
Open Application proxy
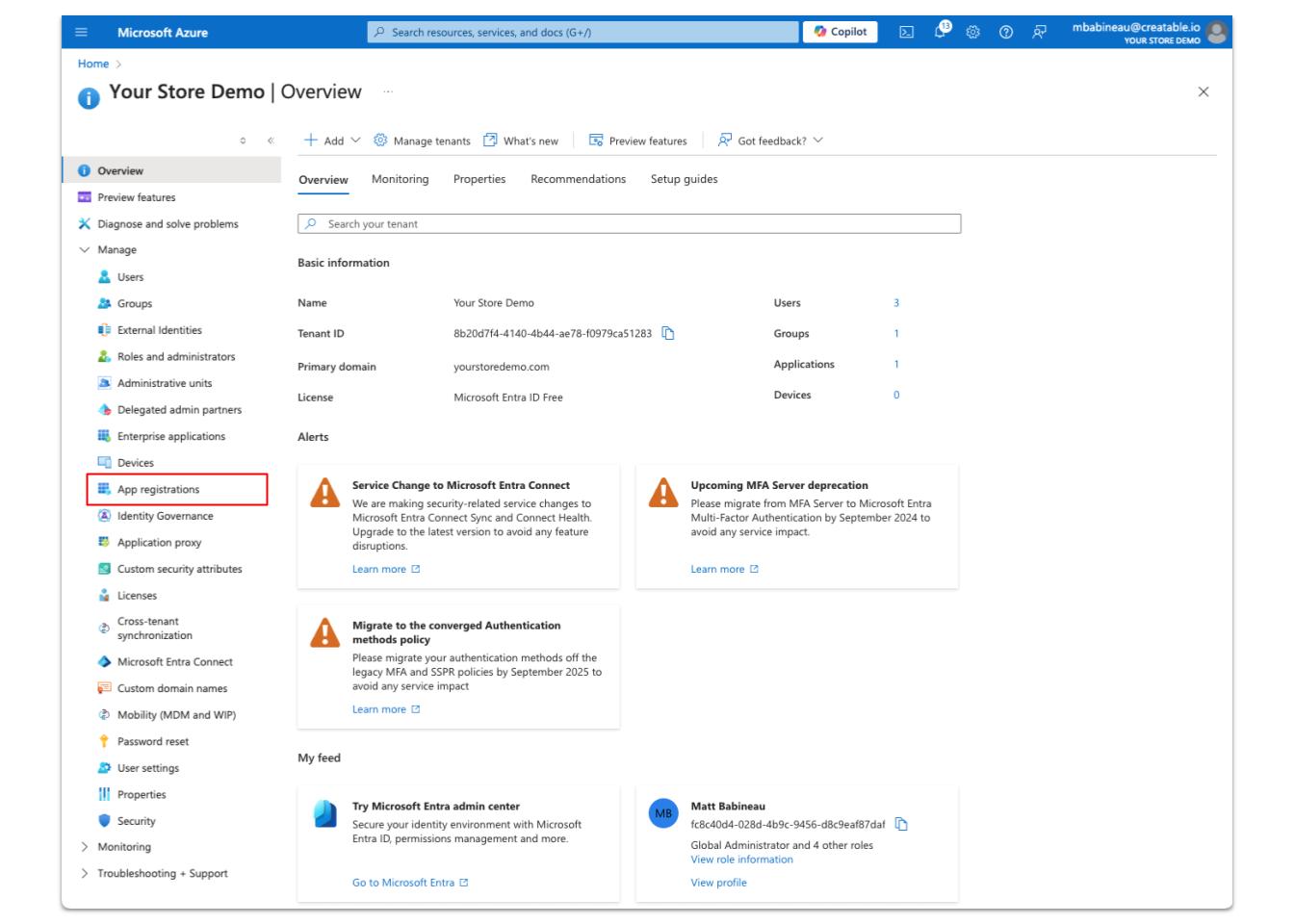click(x=159, y=543)
